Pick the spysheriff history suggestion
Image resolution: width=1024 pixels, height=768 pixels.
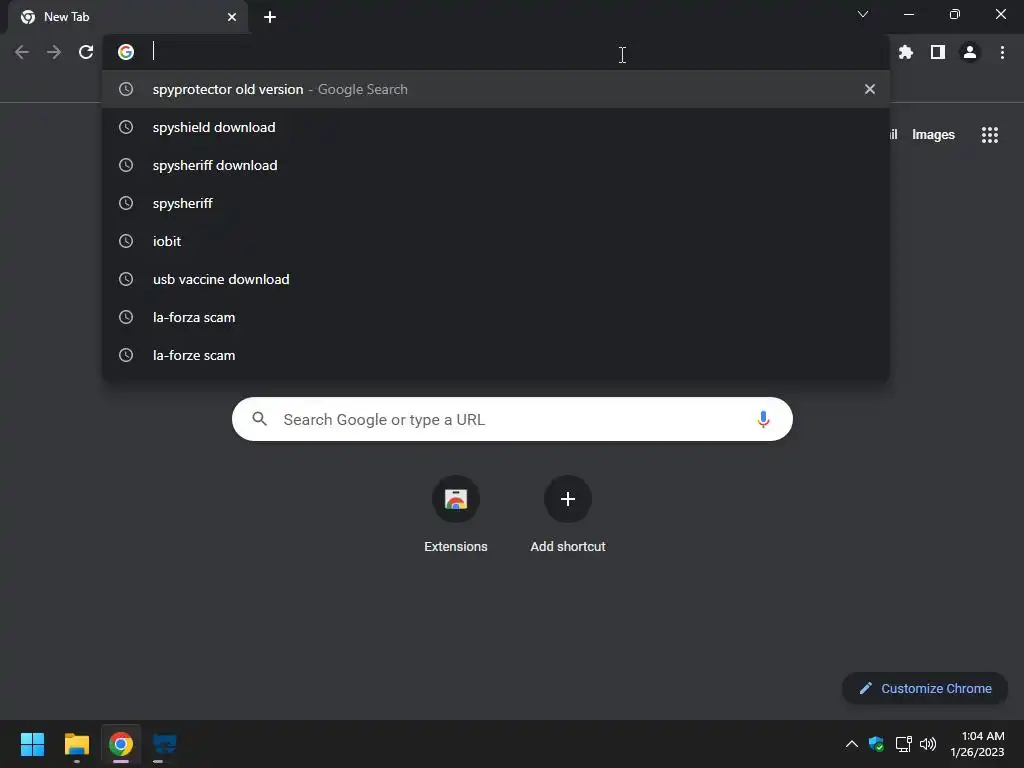(x=496, y=203)
